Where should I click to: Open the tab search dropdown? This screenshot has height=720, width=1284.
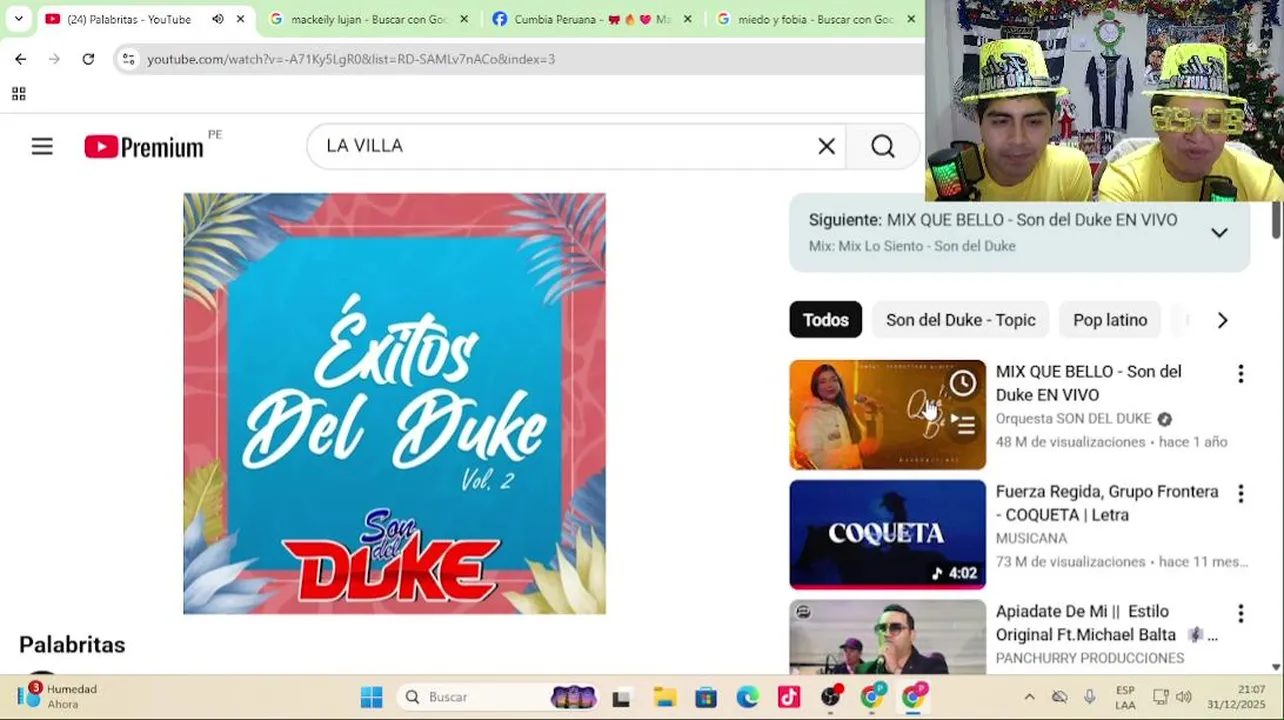click(x=18, y=19)
